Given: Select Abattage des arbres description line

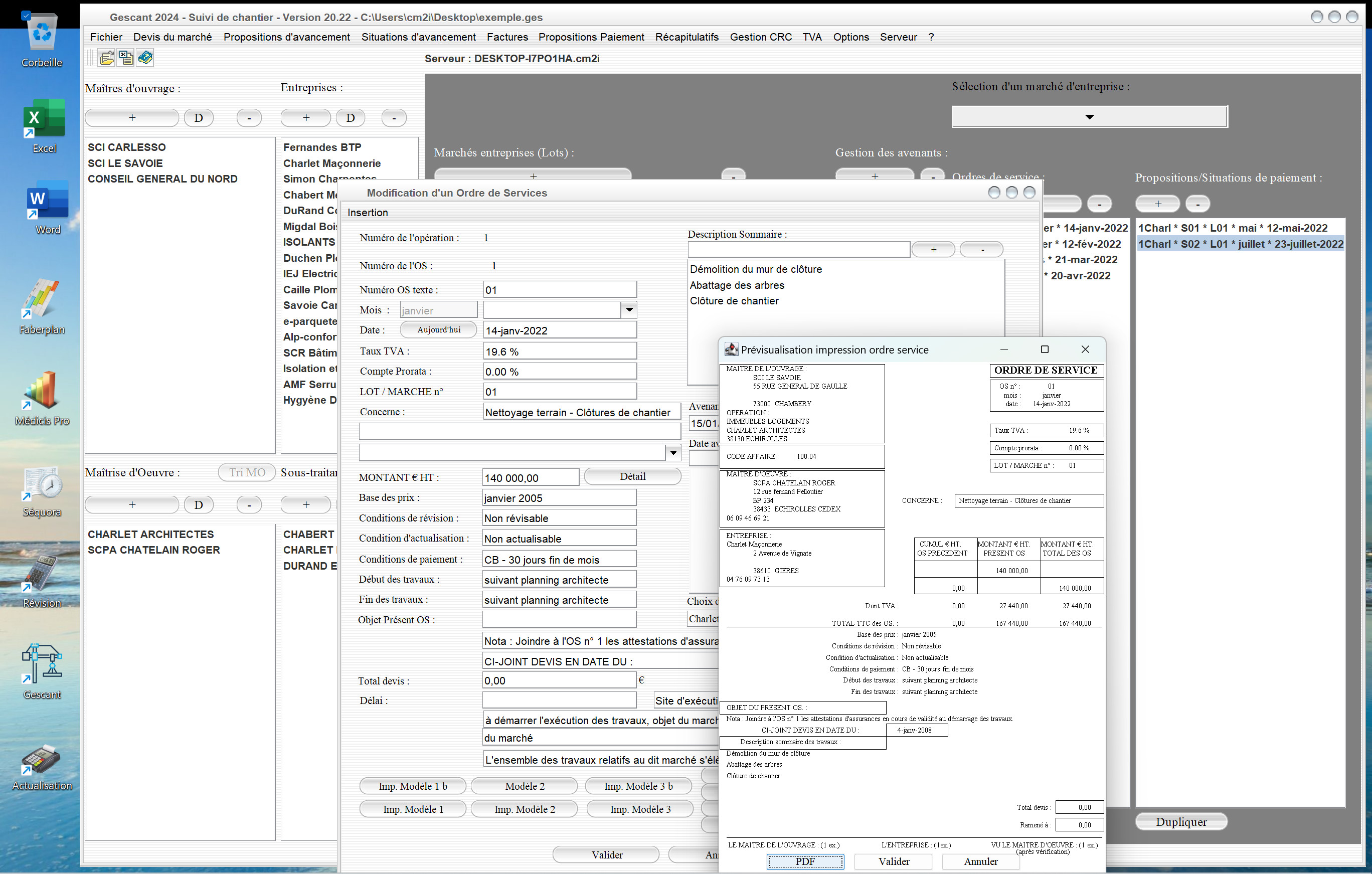Looking at the screenshot, I should click(737, 285).
